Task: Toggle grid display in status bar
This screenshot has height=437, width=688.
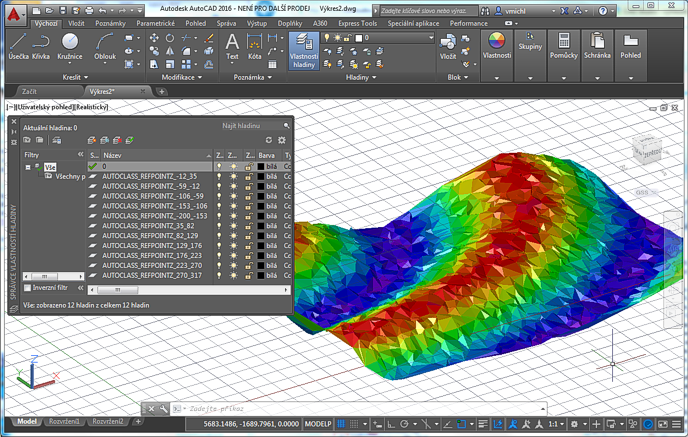Action: [x=341, y=424]
